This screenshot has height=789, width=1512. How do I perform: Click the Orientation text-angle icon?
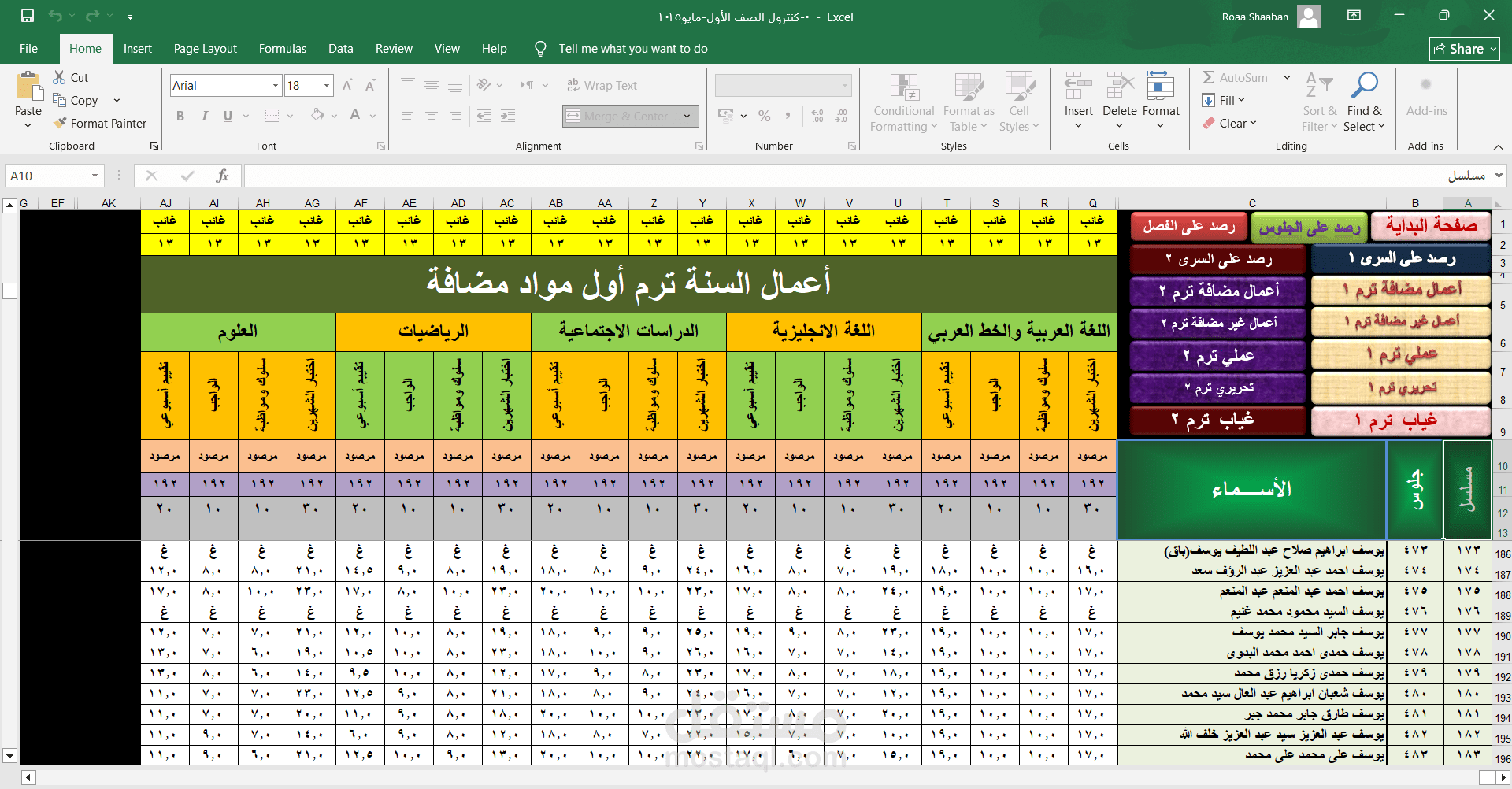[x=484, y=85]
